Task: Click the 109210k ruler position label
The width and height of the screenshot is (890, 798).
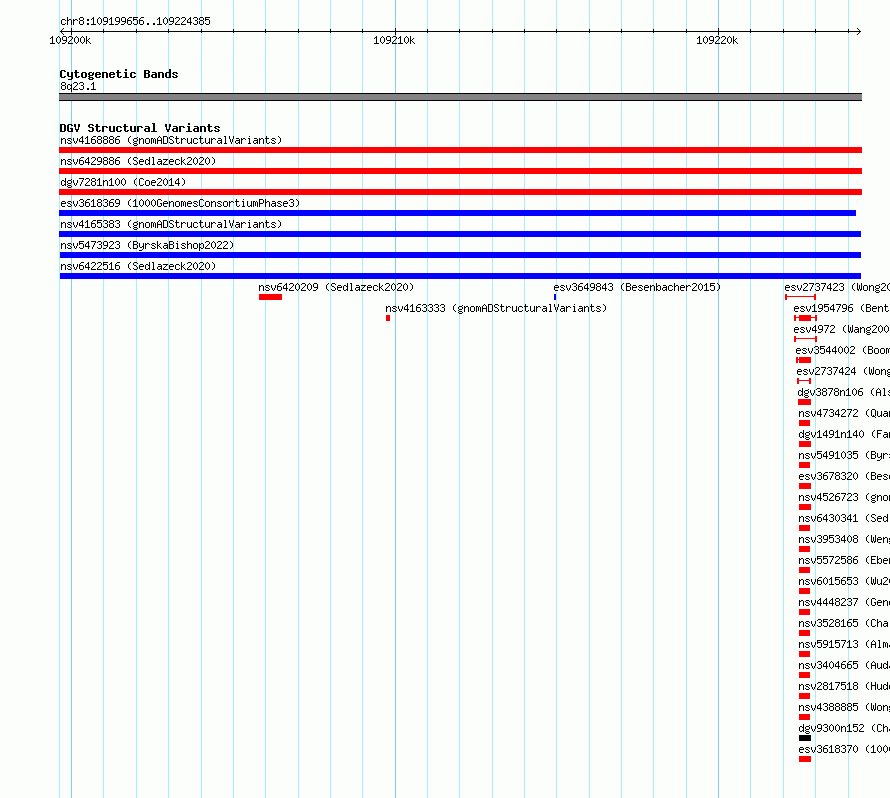Action: pos(394,40)
